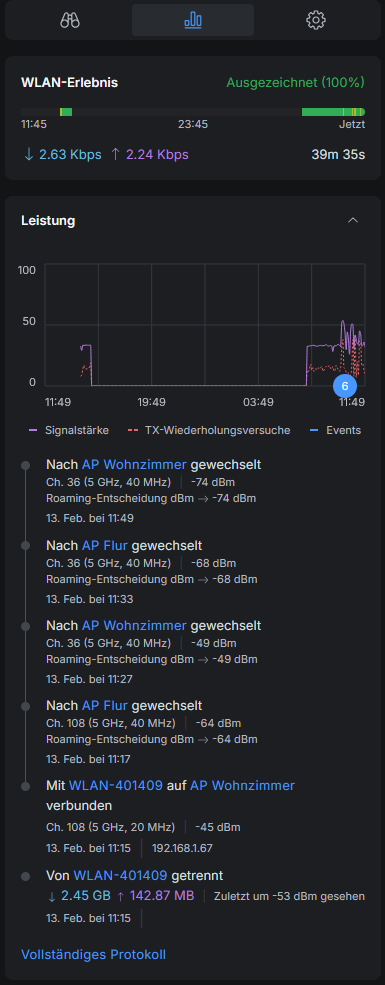Click the upload arrow icon beside 2.24 Kbps
The height and width of the screenshot is (985, 385).
(115, 155)
